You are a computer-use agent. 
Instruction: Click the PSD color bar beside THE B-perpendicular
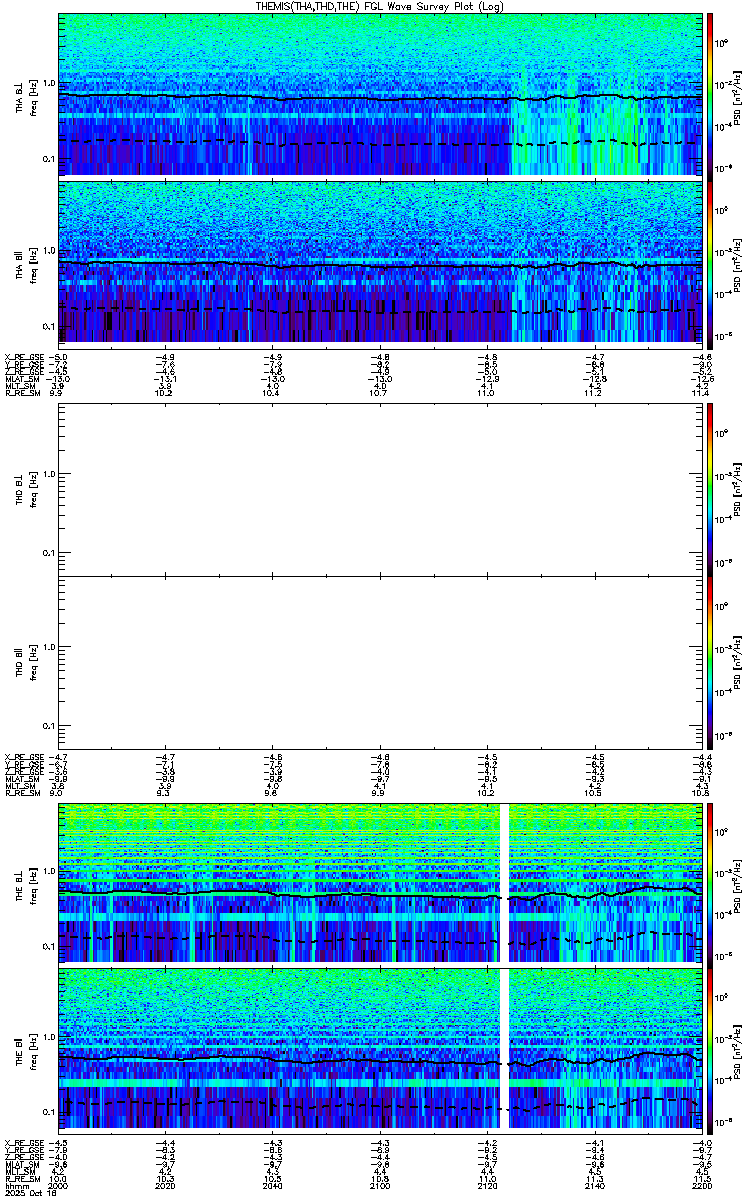click(x=710, y=883)
